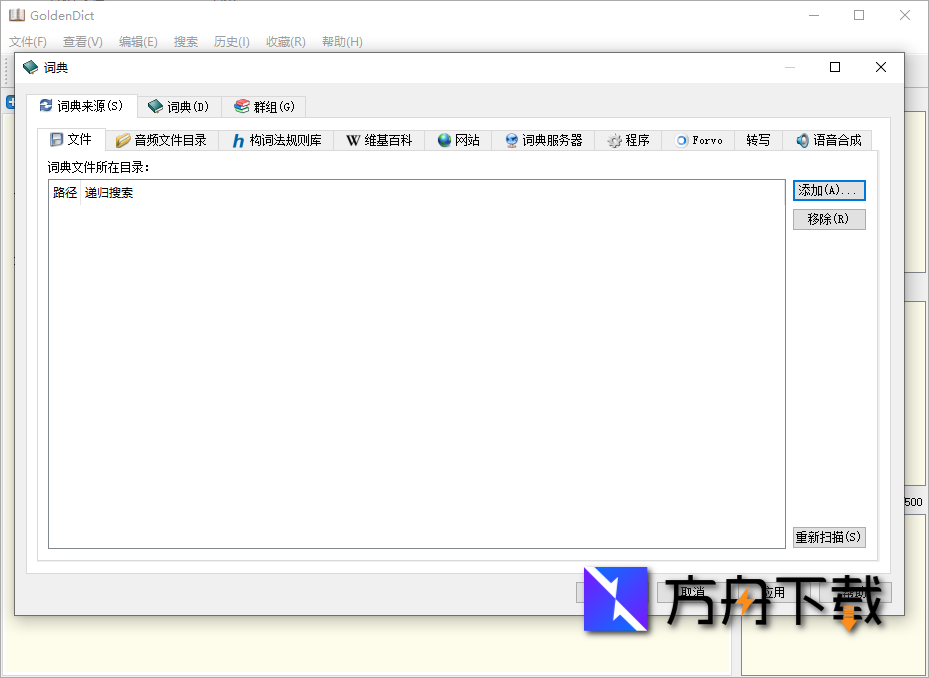Click 添加(A) to add a dictionary directory
This screenshot has height=678, width=929.
coord(829,190)
